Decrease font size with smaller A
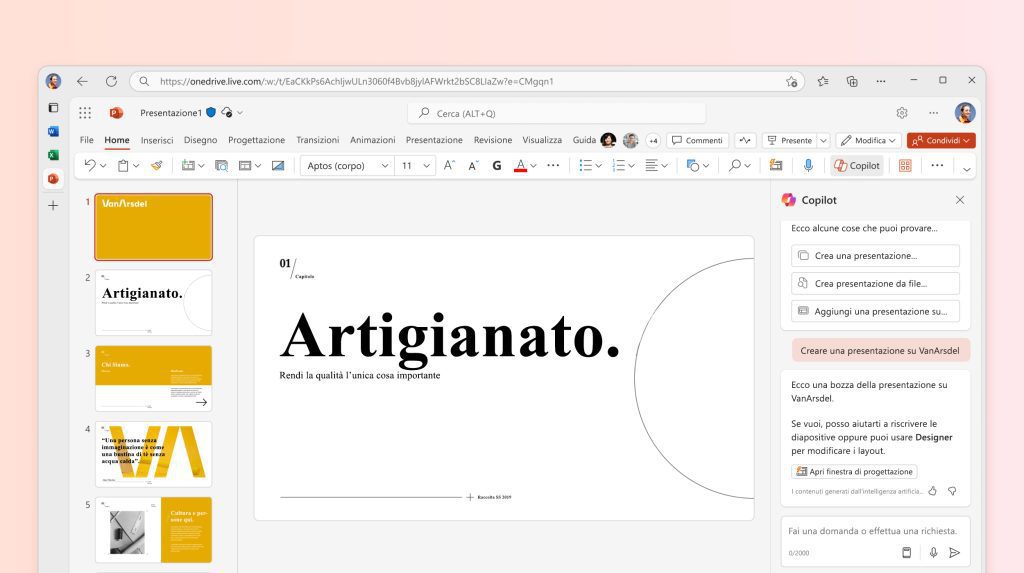The image size is (1024, 573). click(473, 166)
